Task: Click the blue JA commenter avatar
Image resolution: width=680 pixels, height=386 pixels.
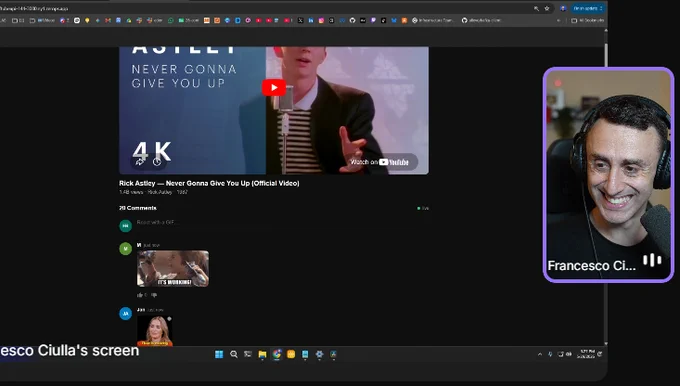Action: (x=125, y=313)
